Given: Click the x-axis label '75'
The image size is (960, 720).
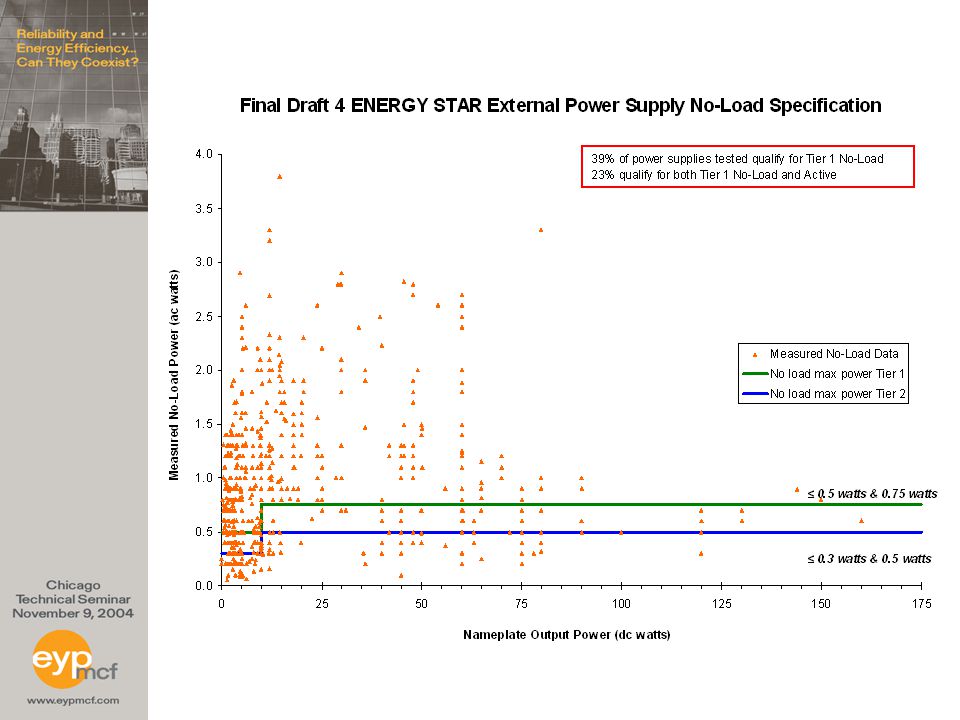Looking at the screenshot, I should [521, 604].
